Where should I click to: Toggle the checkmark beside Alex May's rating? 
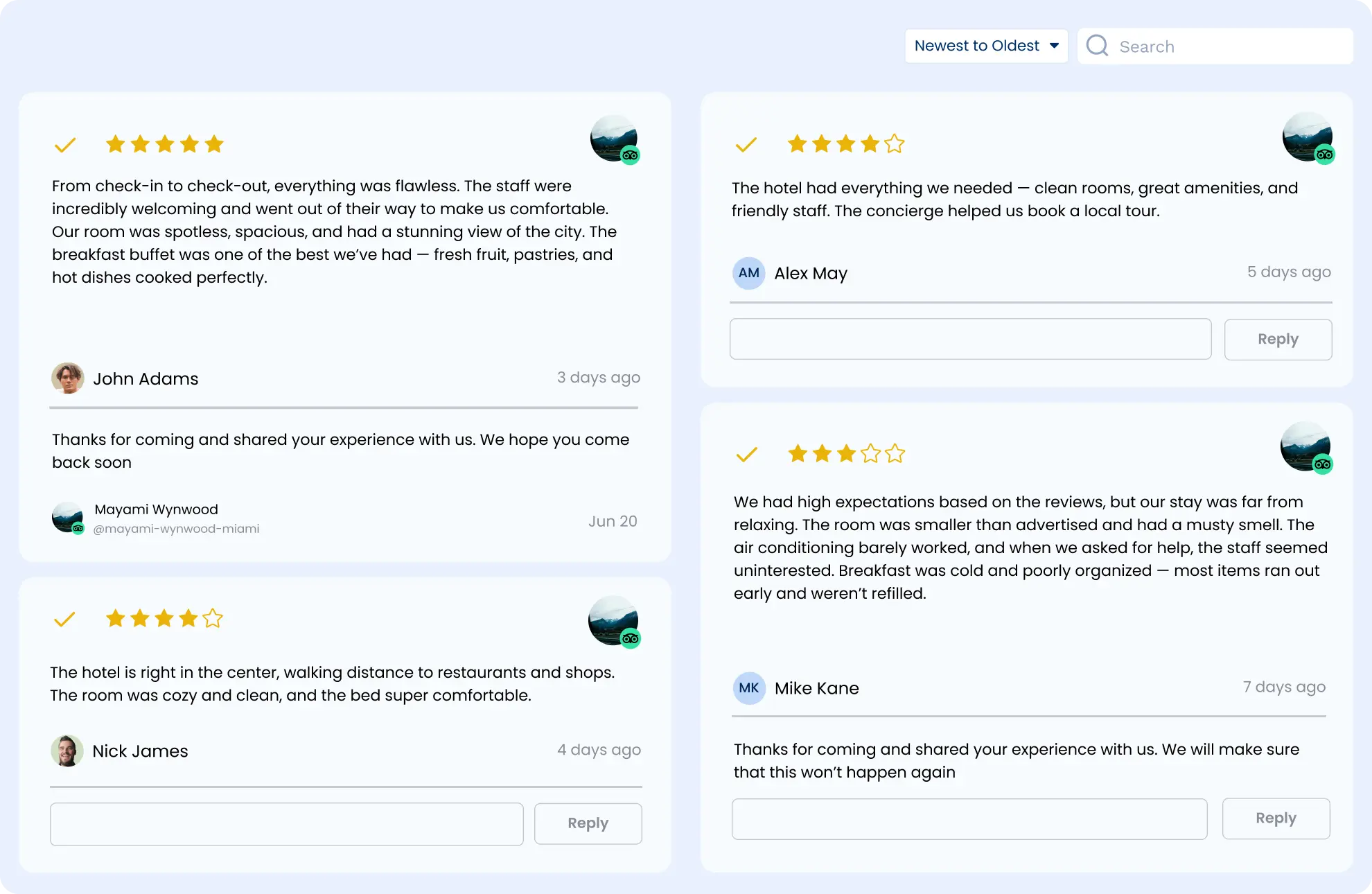746,145
